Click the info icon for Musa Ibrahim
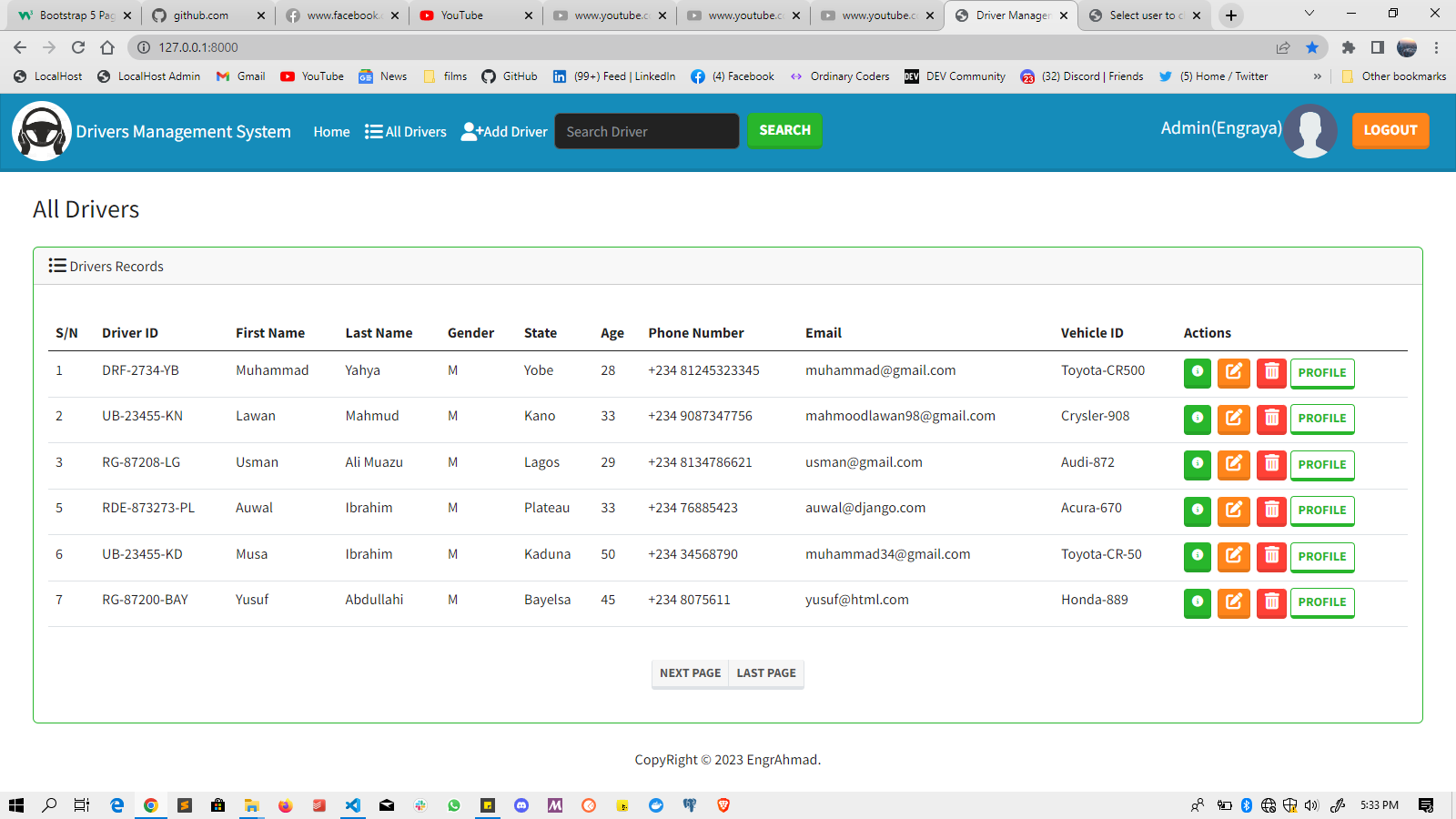1456x819 pixels. coord(1197,557)
